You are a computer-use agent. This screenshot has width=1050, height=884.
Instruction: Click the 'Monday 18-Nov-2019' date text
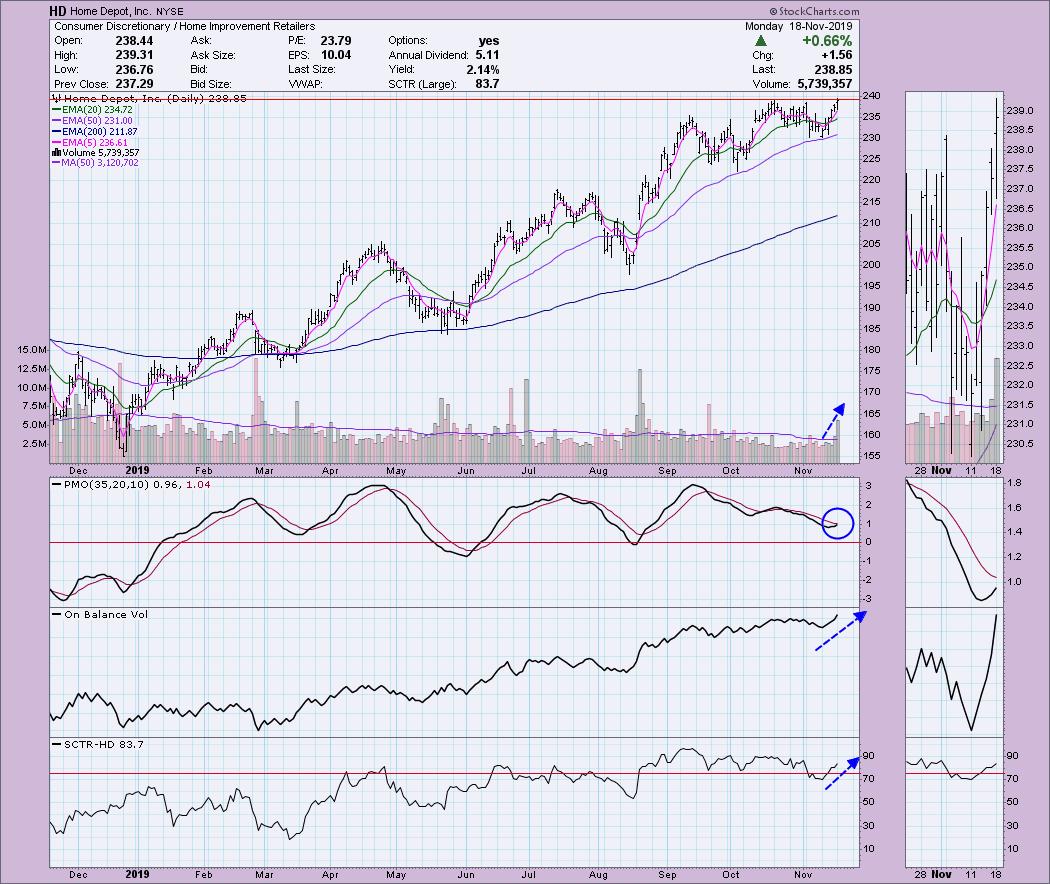pyautogui.click(x=798, y=26)
